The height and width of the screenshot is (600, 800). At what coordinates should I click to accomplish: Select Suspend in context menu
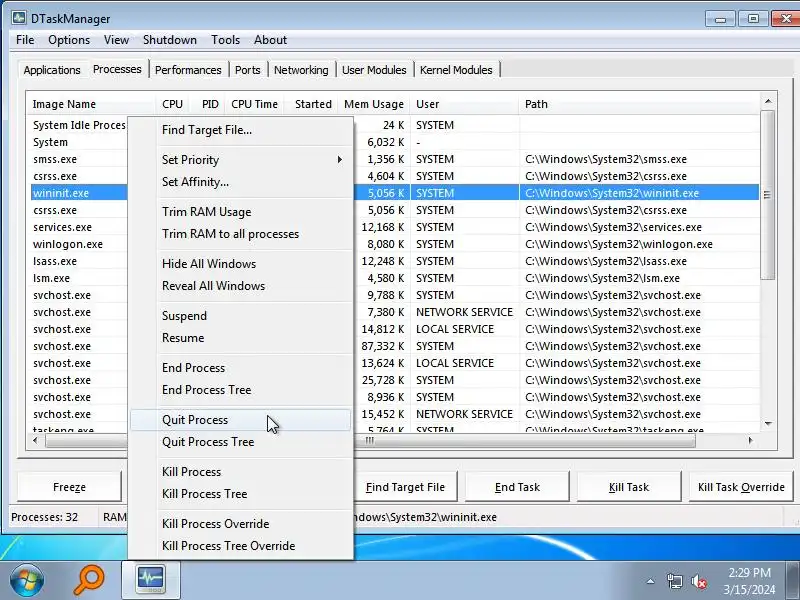tap(241, 316)
